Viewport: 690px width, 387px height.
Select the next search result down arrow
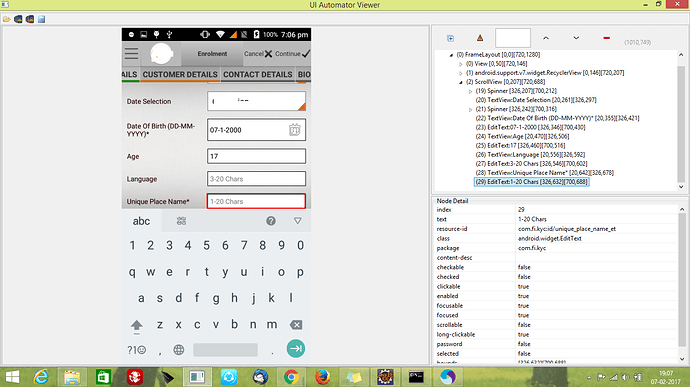(x=576, y=38)
